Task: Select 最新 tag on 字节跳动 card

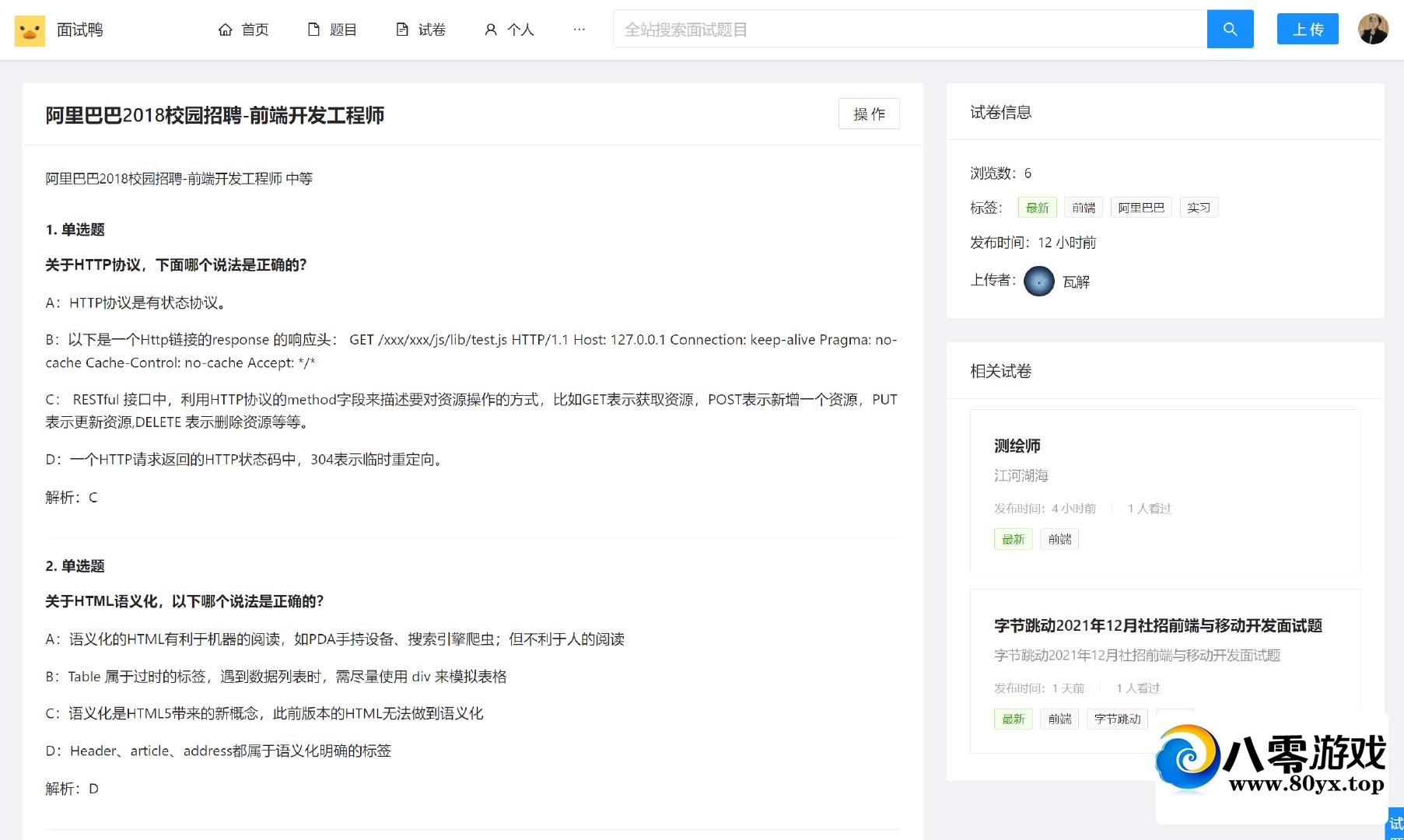Action: coord(1013,719)
